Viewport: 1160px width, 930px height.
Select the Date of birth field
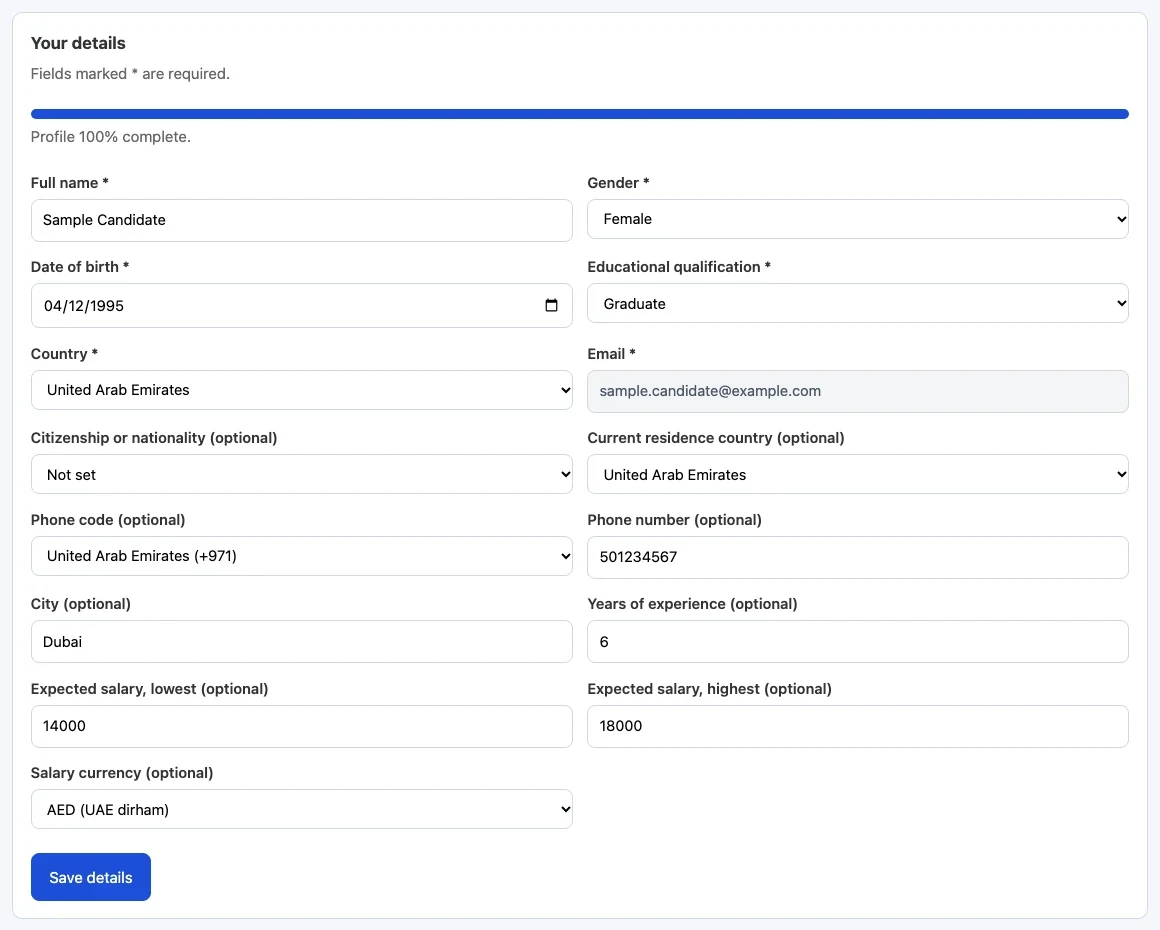point(302,306)
